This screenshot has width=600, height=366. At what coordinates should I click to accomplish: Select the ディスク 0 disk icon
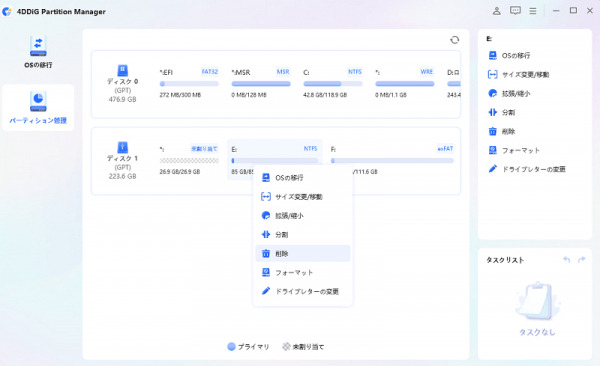(x=122, y=70)
